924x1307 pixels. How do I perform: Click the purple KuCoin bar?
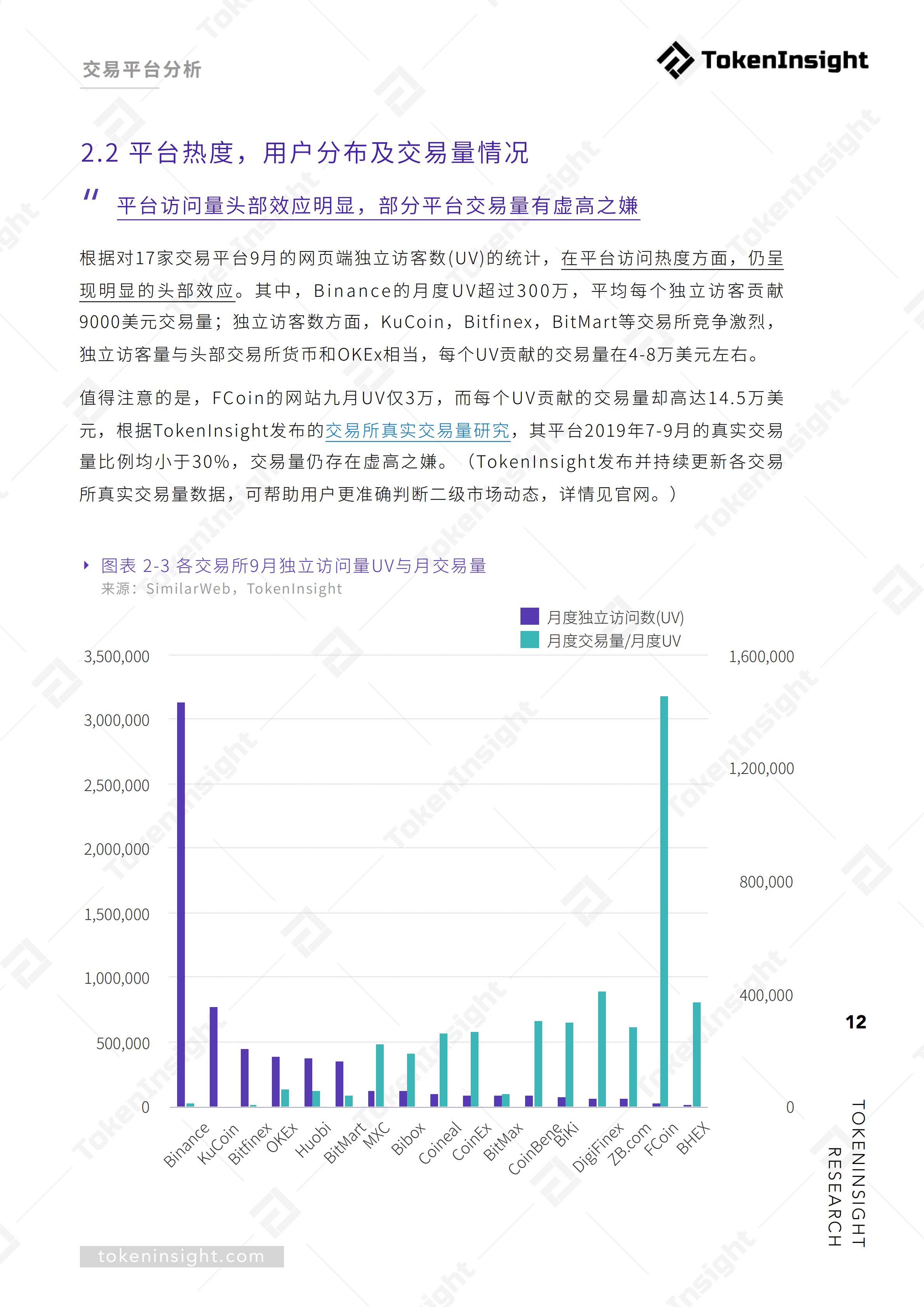point(213,1057)
